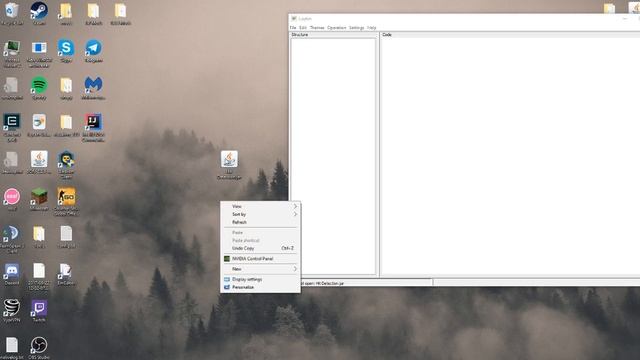Open the Help menu in Luyten
Screen dimensions: 640x360
coord(371,28)
